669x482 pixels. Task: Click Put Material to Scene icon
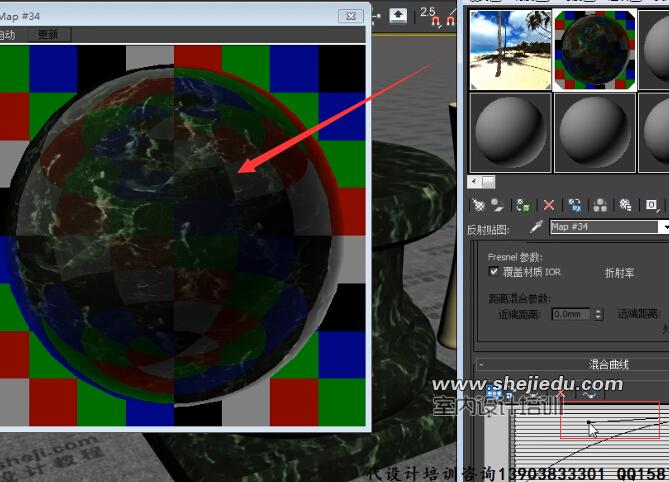(x=497, y=206)
